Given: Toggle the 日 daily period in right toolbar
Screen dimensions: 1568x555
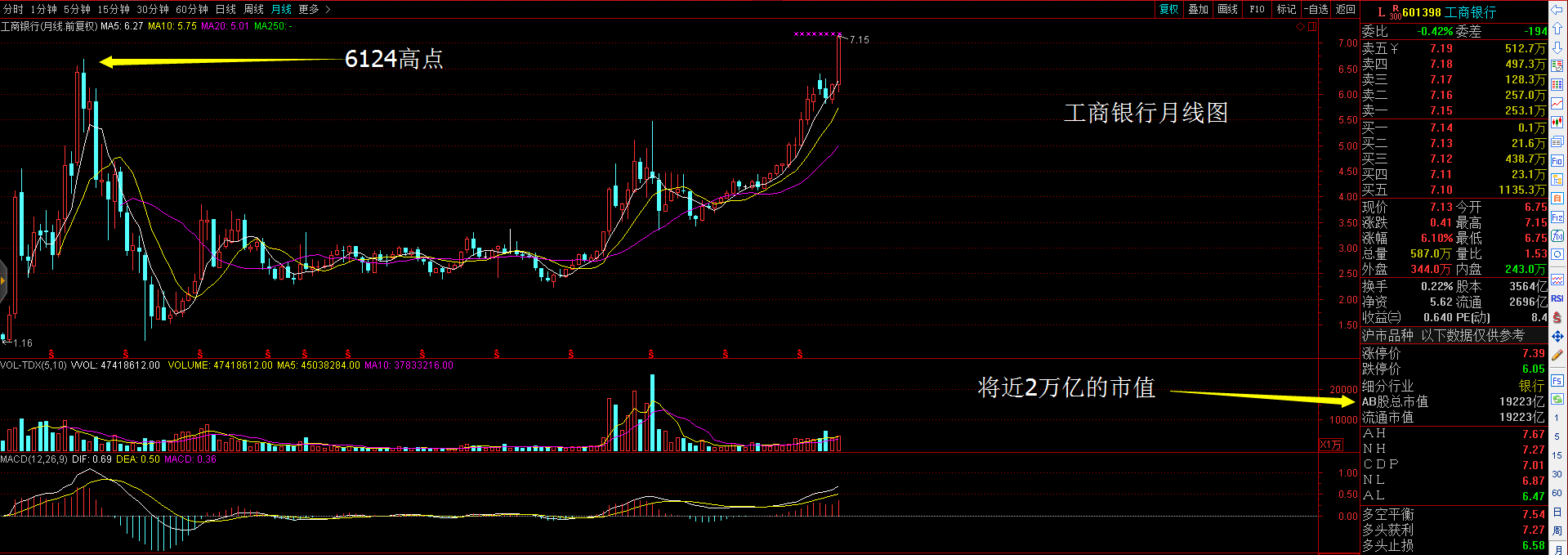Looking at the screenshot, I should click(1557, 512).
